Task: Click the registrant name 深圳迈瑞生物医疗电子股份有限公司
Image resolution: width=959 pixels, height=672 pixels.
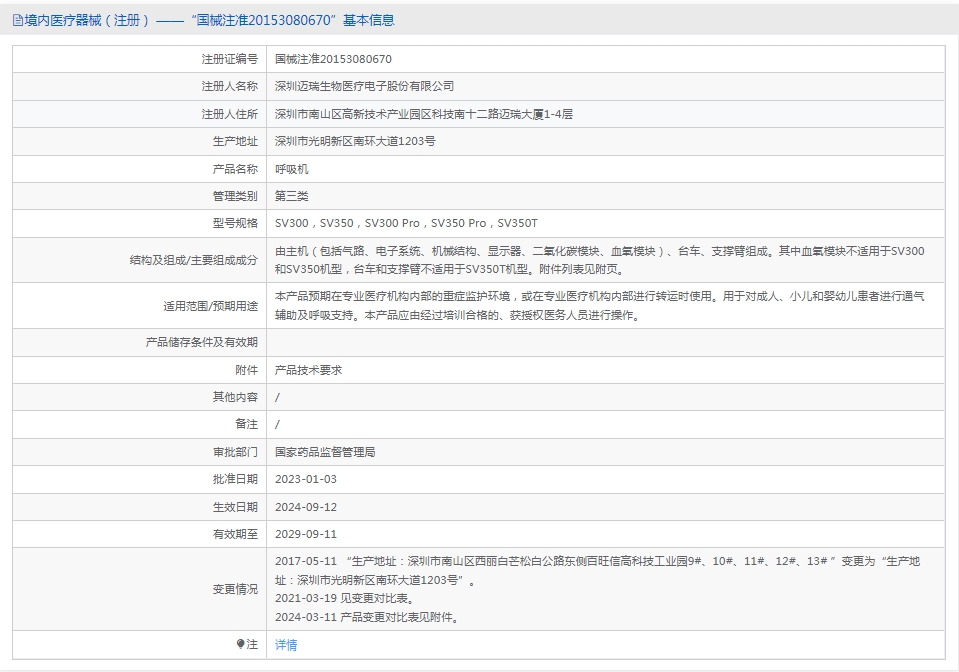Action: tap(365, 86)
